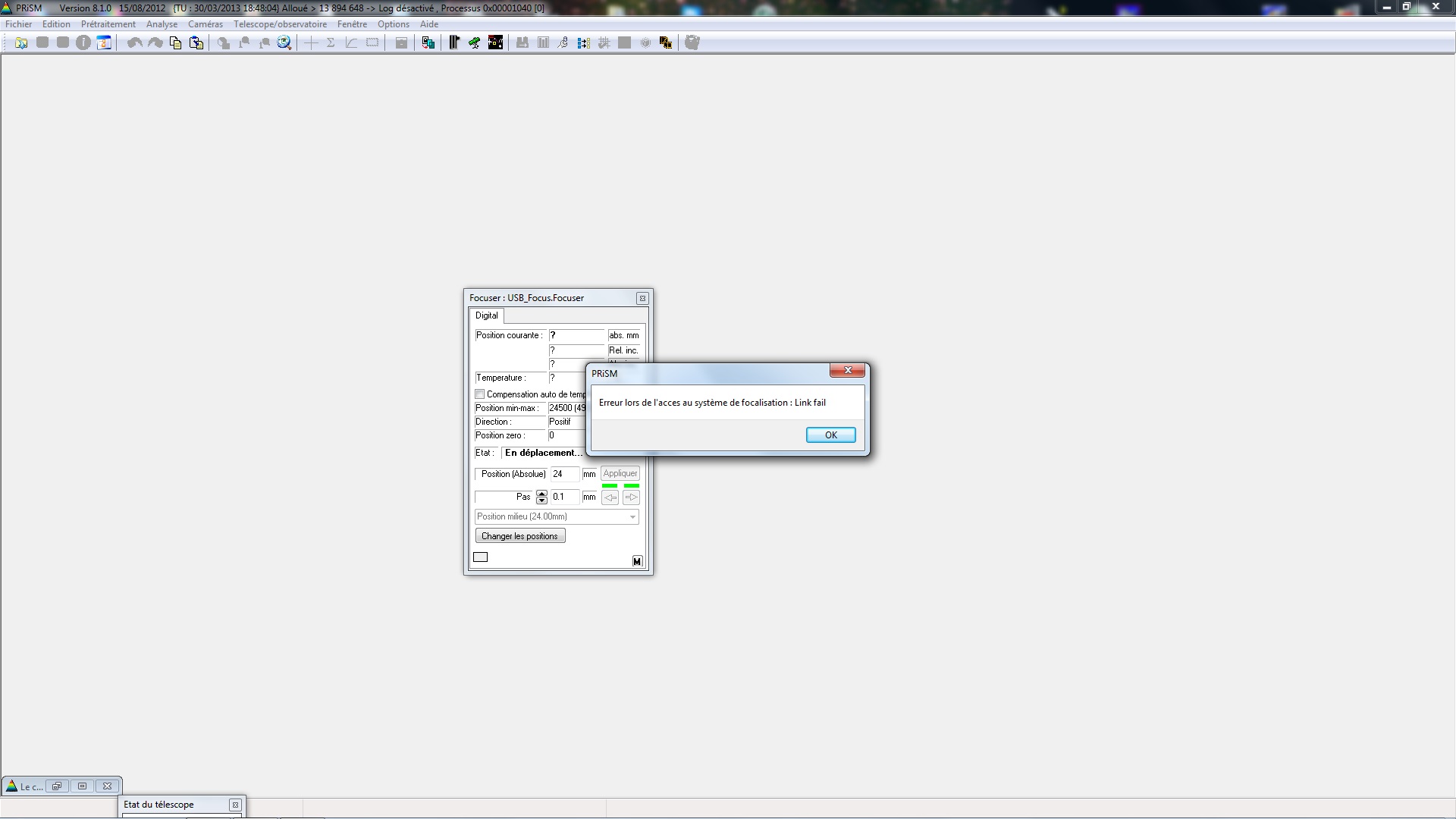Open the Telescope/observatoire menu
Viewport: 1456px width, 819px height.
pyautogui.click(x=280, y=24)
